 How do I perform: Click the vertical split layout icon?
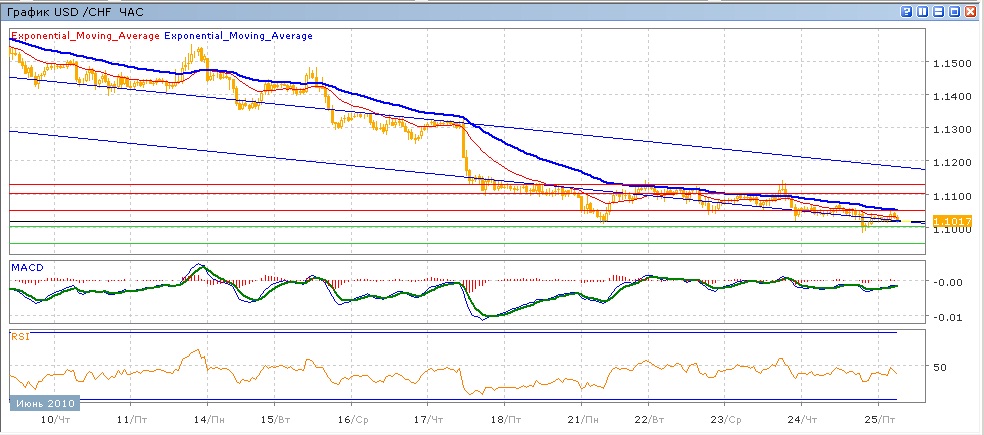(x=923, y=11)
